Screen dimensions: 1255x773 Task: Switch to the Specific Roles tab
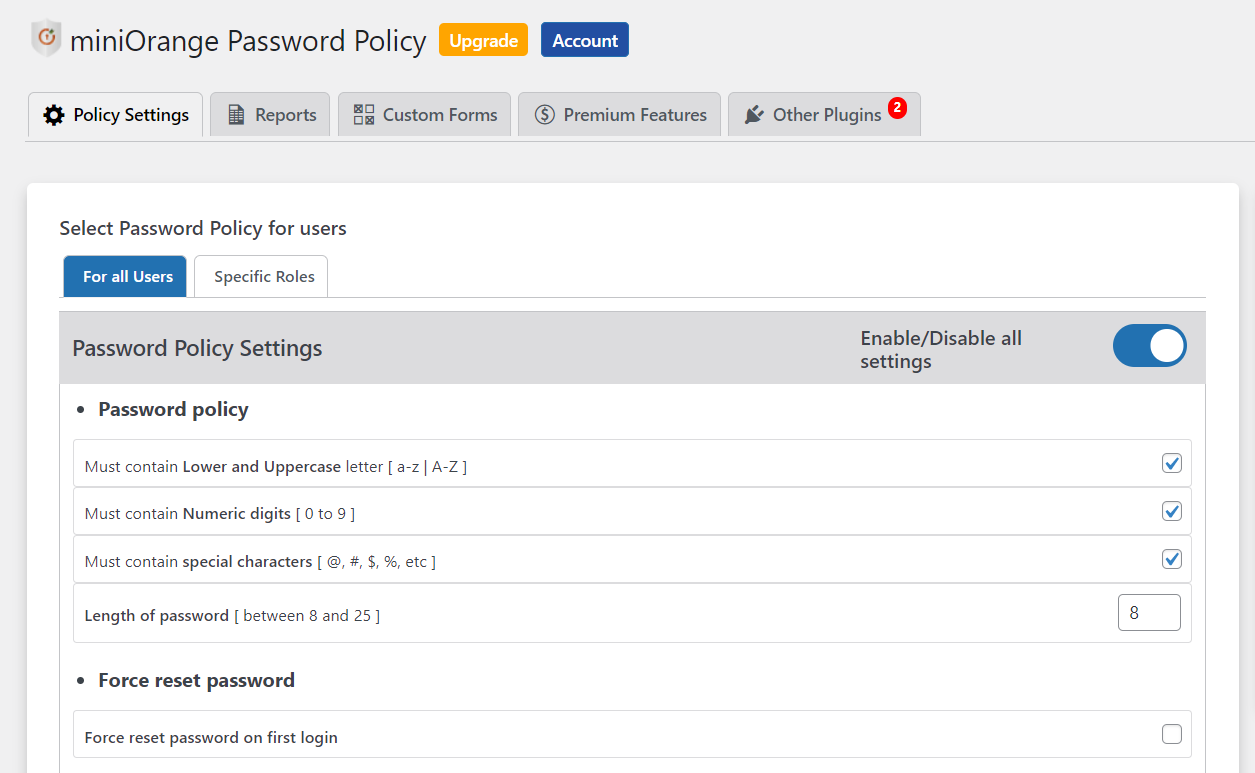(x=264, y=277)
